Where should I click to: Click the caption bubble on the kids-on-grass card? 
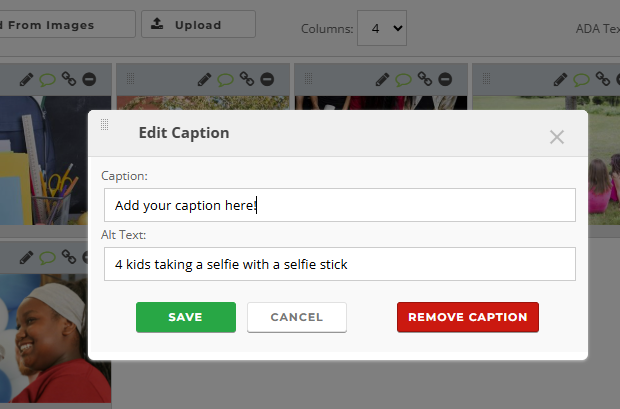581,80
